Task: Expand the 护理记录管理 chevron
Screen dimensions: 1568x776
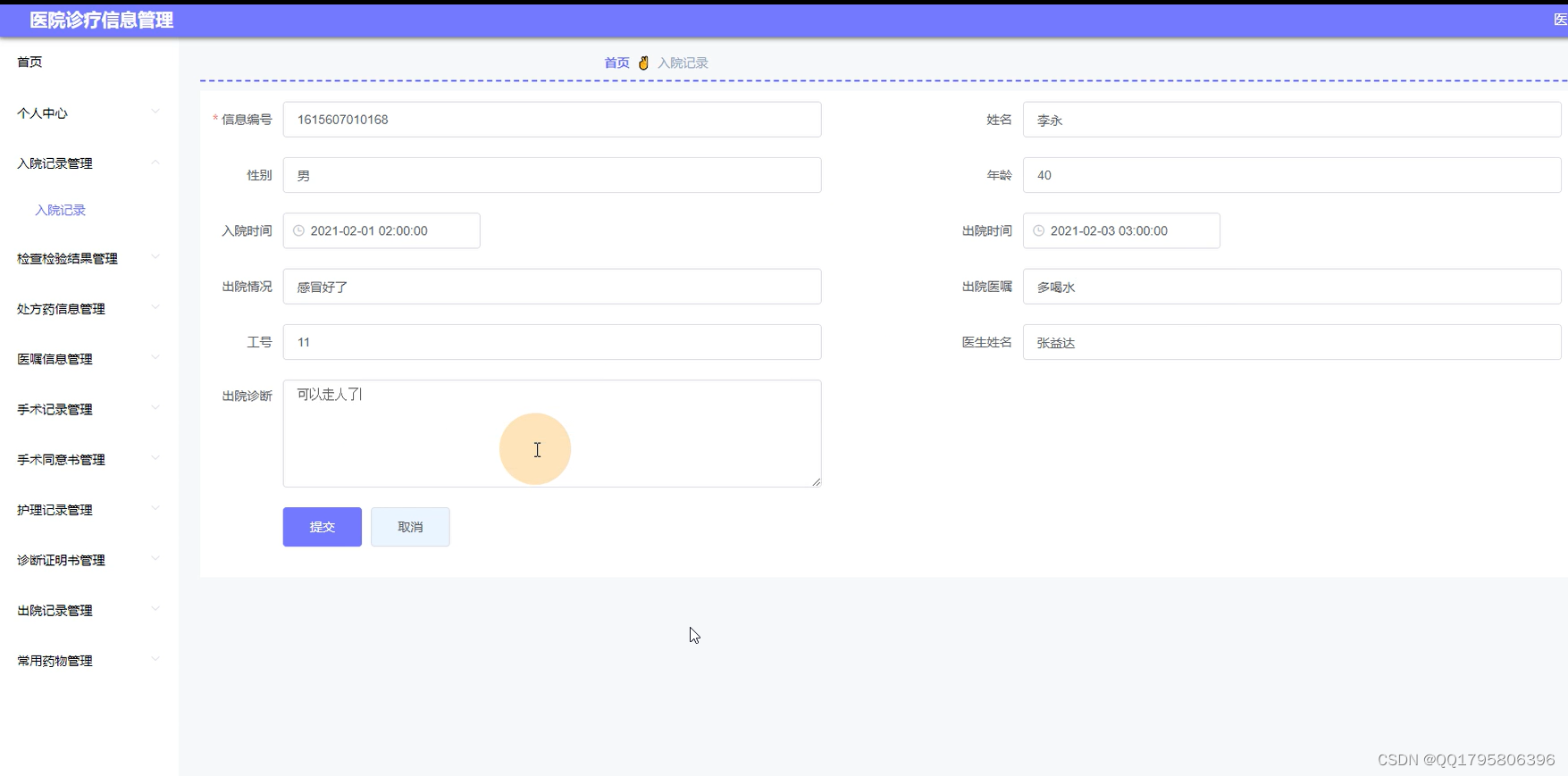Action: (x=155, y=508)
